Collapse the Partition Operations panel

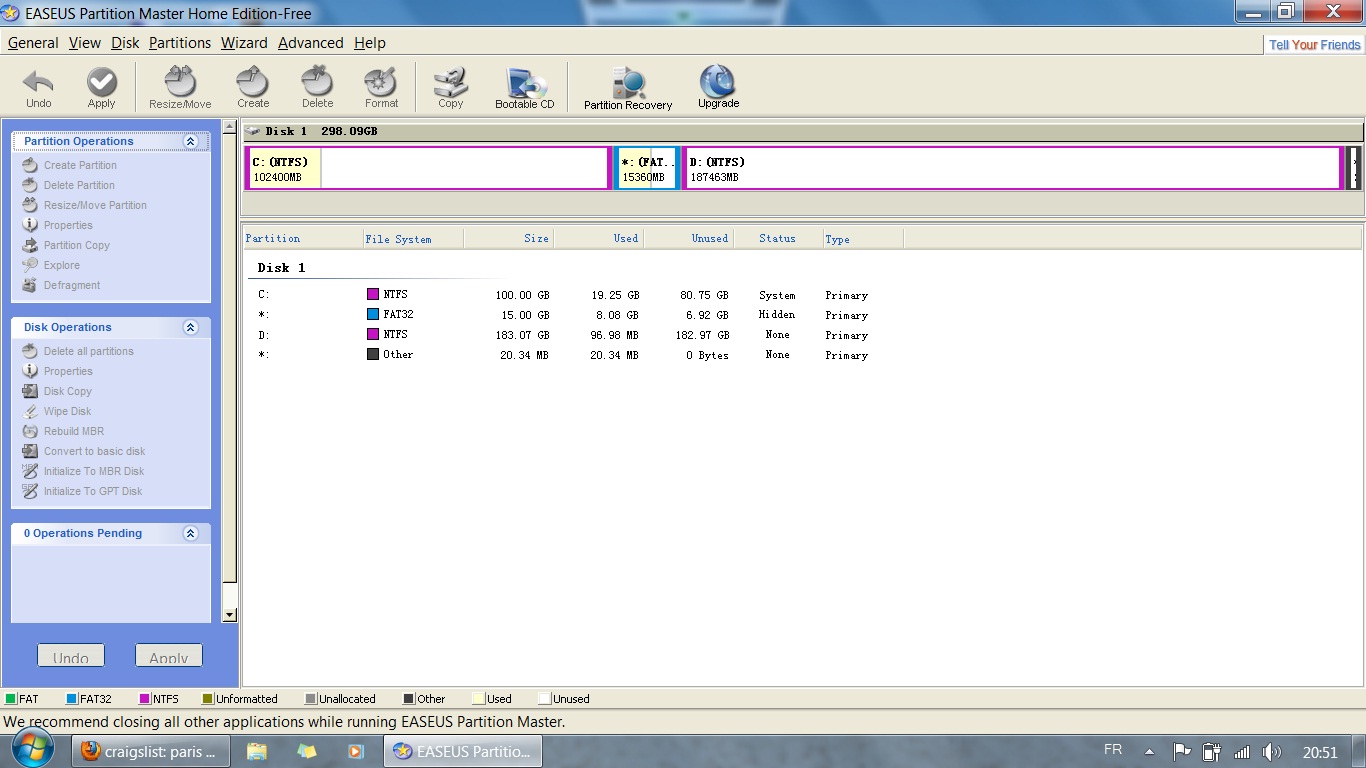(190, 141)
